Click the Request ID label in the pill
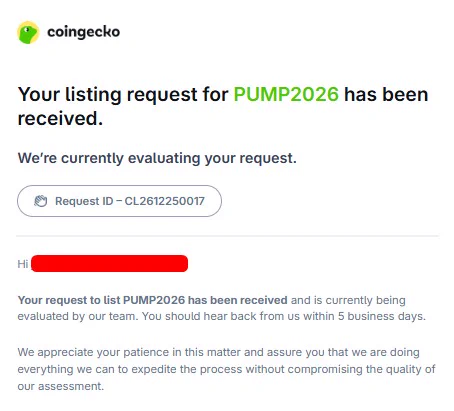The width and height of the screenshot is (454, 411). pyautogui.click(x=84, y=201)
